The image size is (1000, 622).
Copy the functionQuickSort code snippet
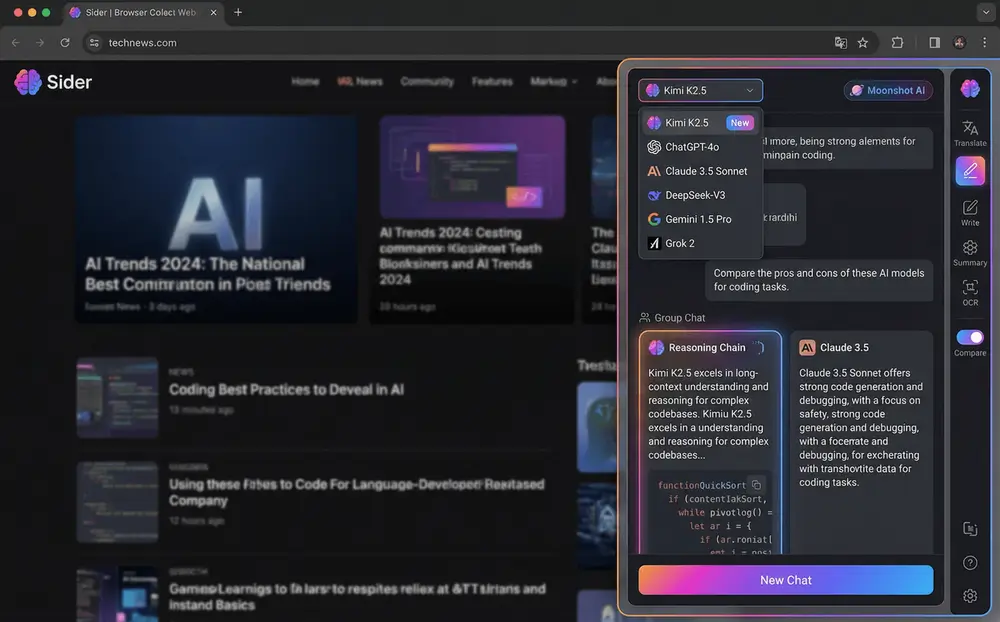coord(756,485)
